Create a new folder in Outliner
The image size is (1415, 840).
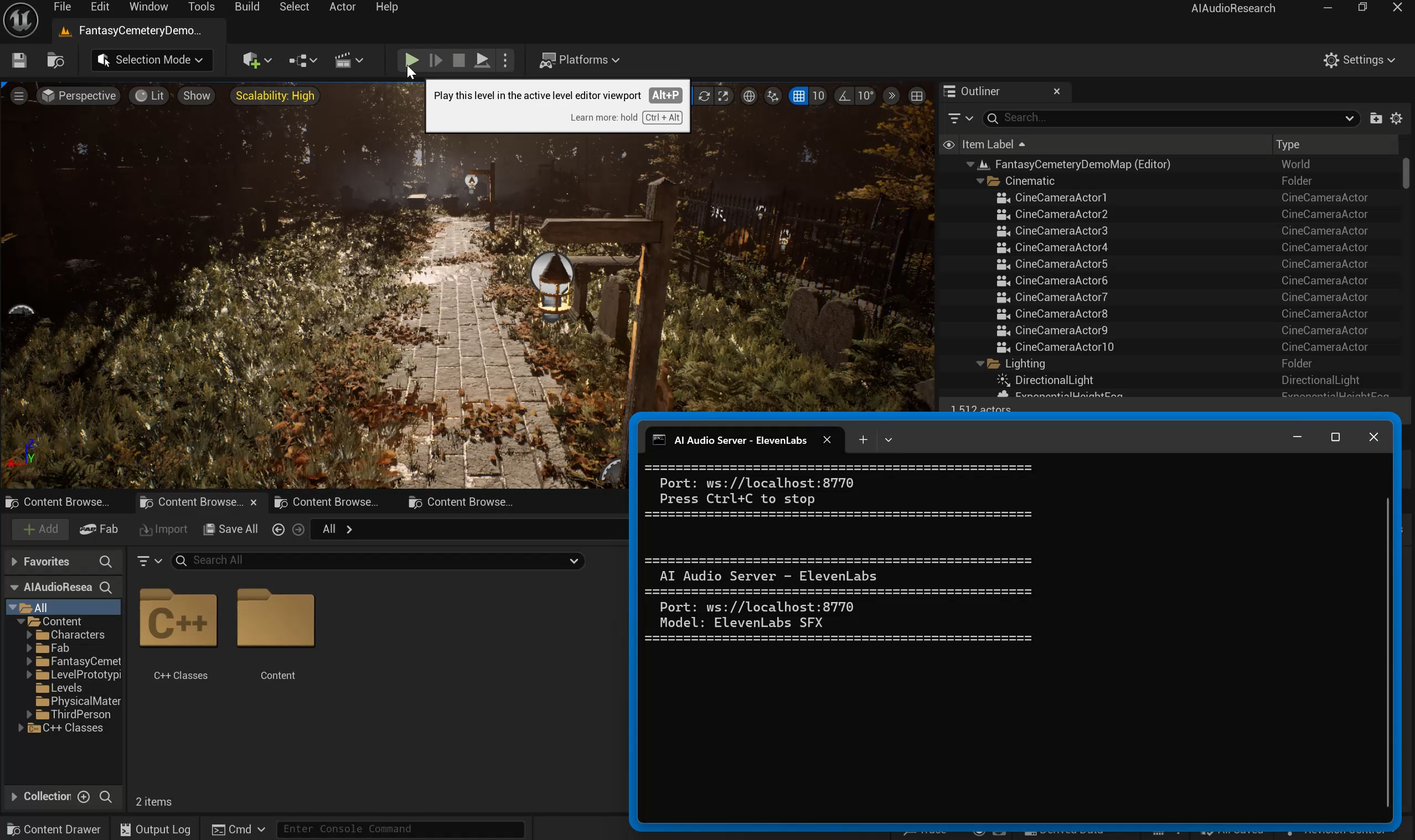coord(1376,118)
